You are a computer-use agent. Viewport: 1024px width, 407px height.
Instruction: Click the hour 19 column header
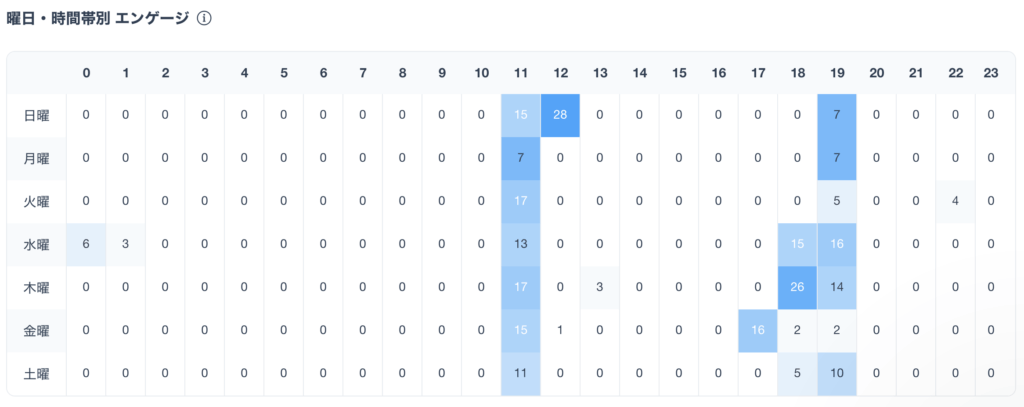click(x=837, y=73)
